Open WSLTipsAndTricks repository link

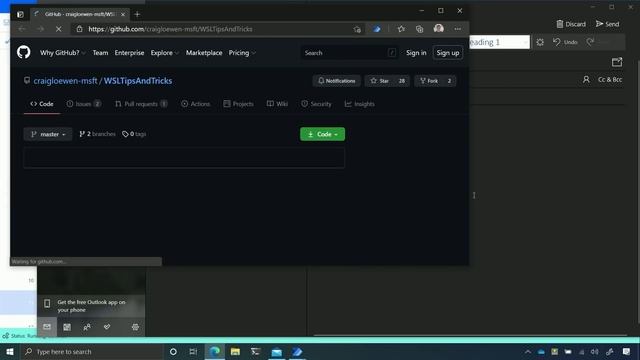(x=138, y=81)
